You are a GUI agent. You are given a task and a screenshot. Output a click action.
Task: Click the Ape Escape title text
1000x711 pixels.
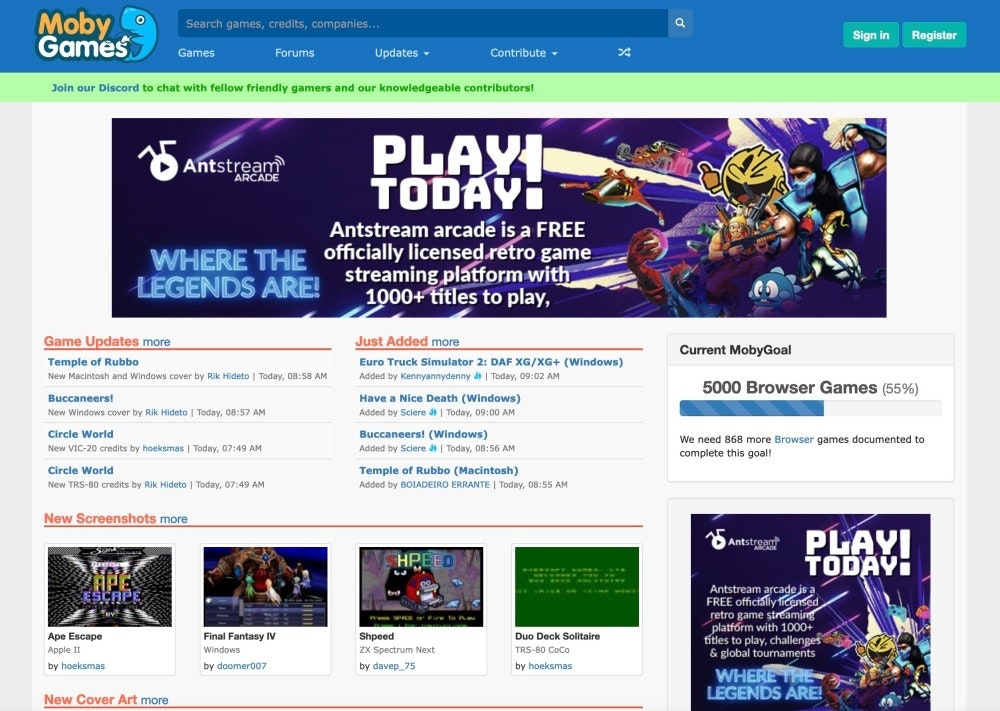[75, 636]
